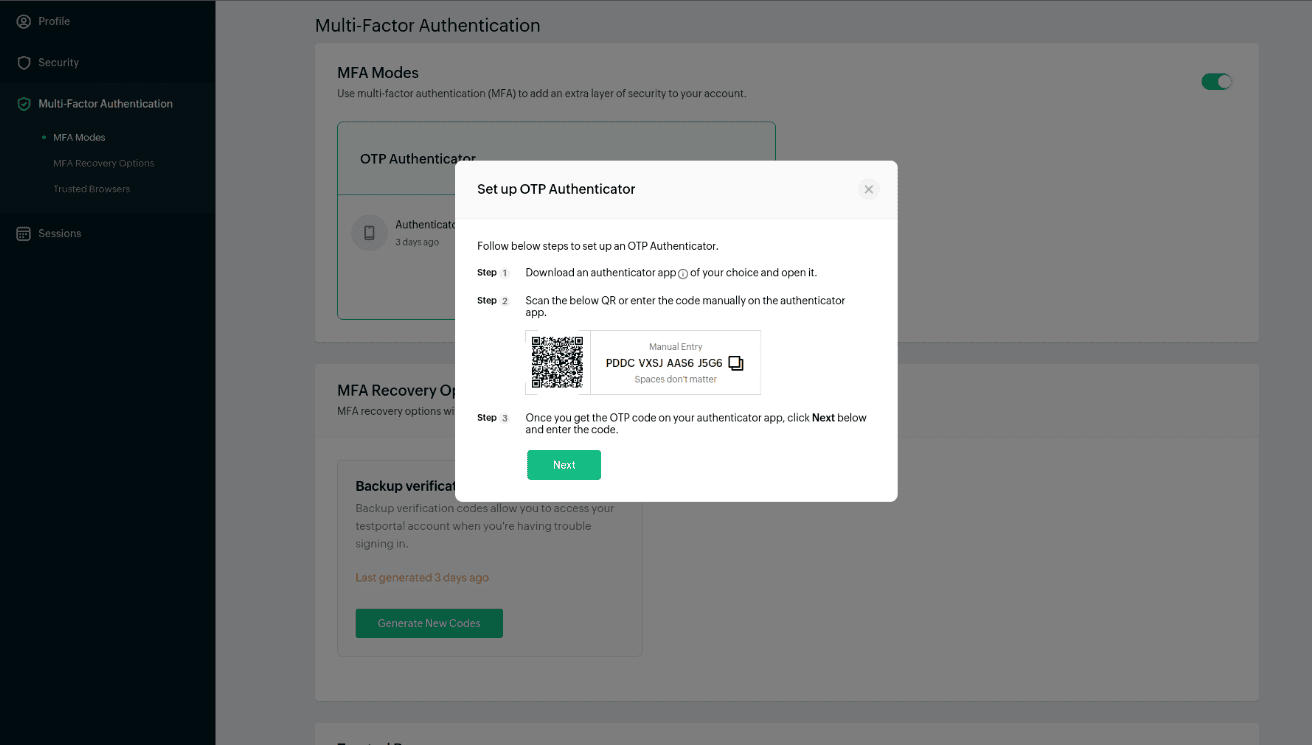The width and height of the screenshot is (1312, 745).
Task: Open the Sessions page
Action: pyautogui.click(x=60, y=234)
